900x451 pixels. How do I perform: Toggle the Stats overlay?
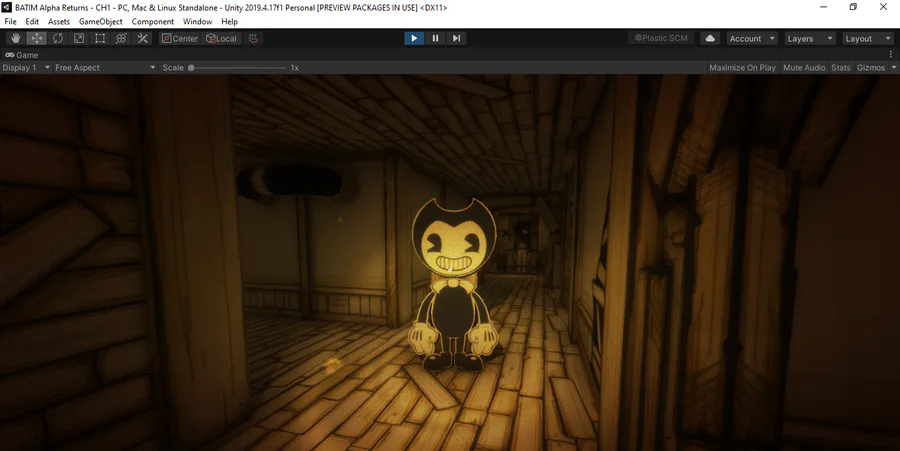click(x=841, y=68)
